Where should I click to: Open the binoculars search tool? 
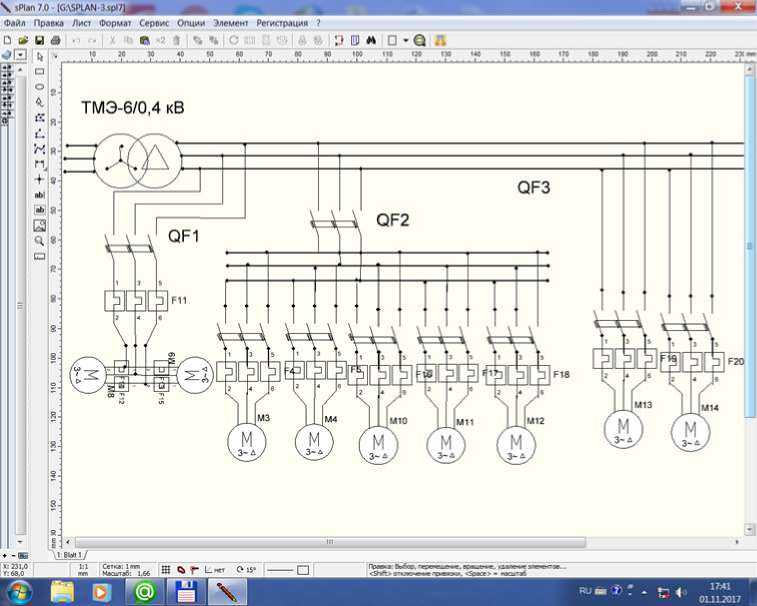click(371, 40)
